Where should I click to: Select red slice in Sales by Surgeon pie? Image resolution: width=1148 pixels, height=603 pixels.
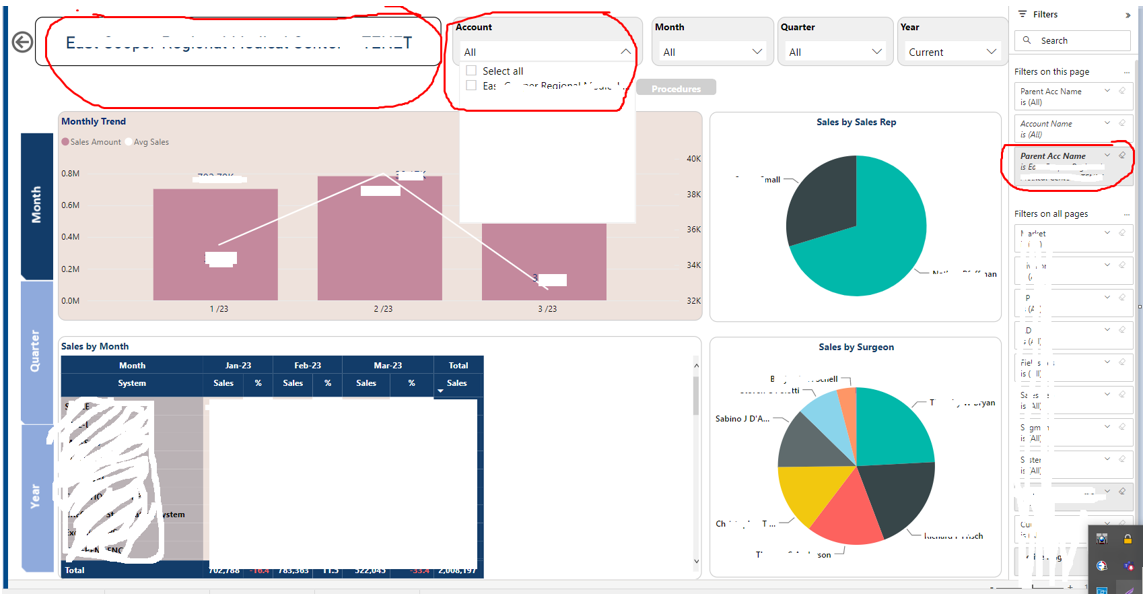click(x=847, y=512)
